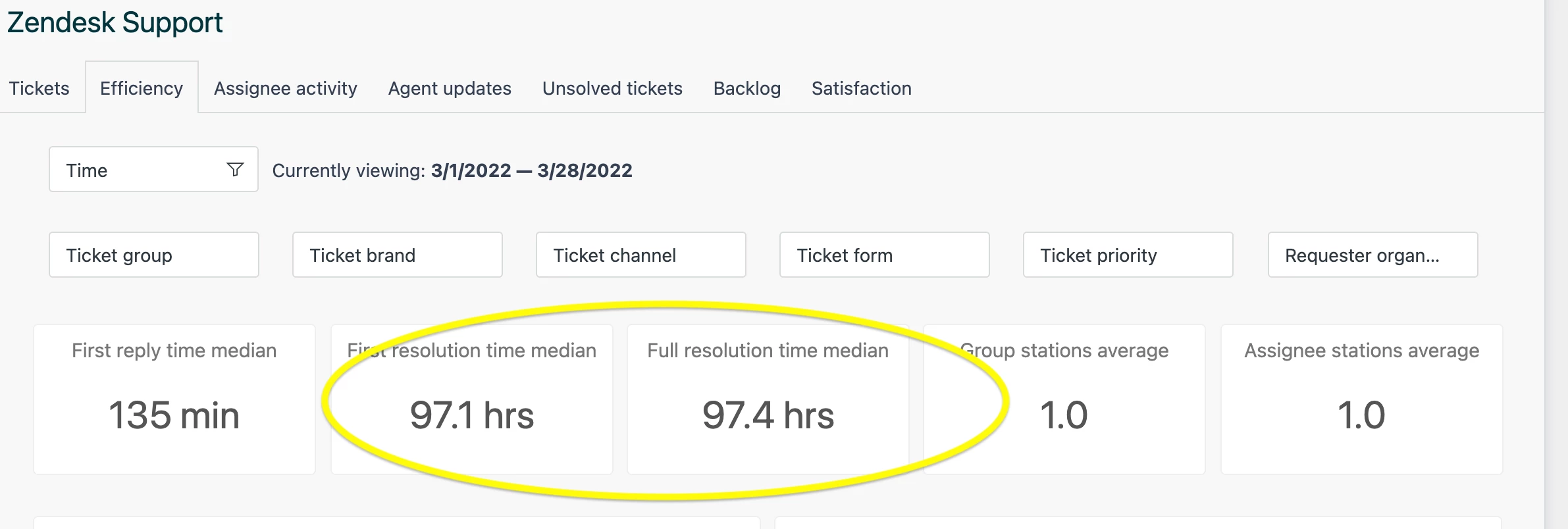Viewport: 1568px width, 529px height.
Task: Switch to the Tickets tab
Action: coord(39,88)
